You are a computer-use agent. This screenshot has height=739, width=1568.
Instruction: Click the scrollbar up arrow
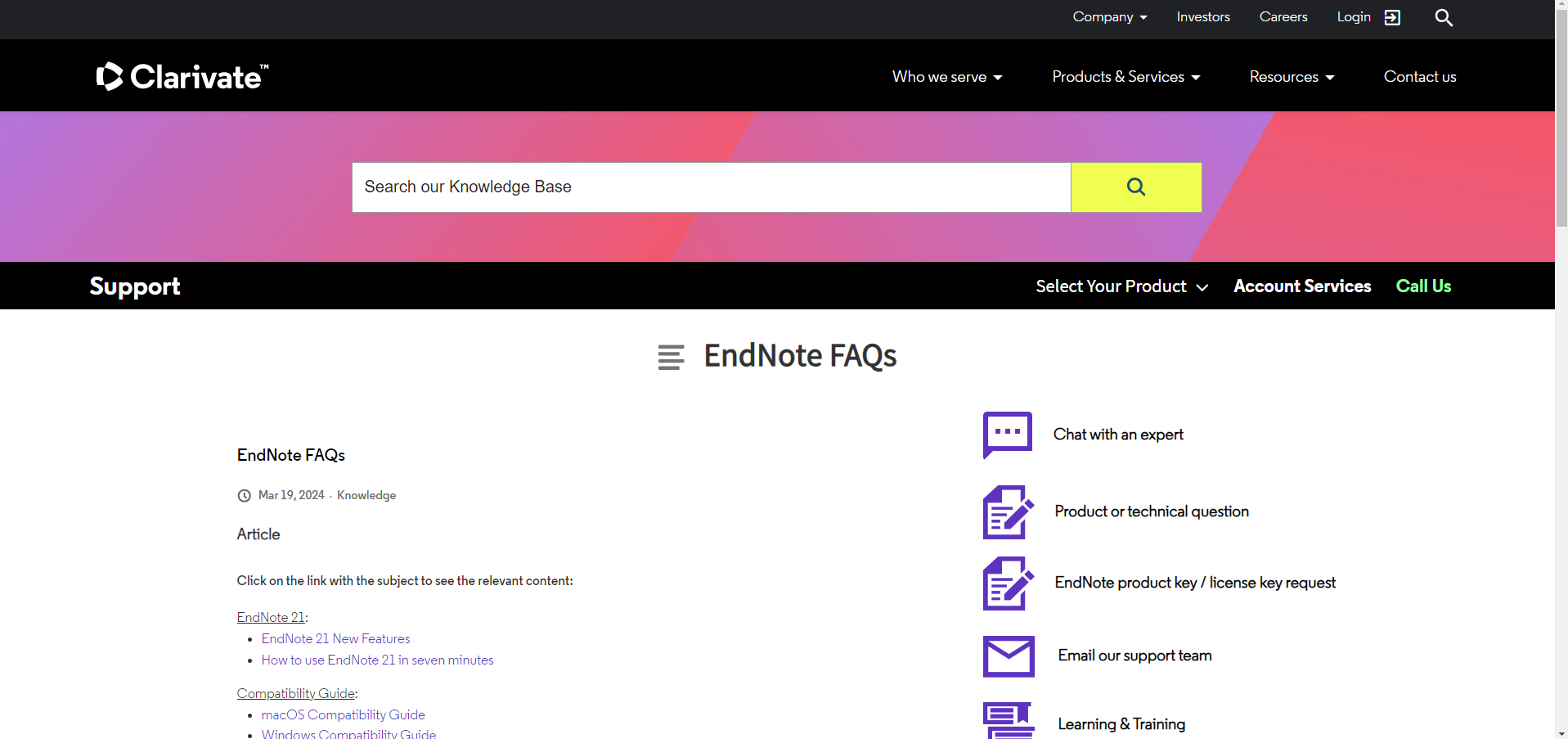coord(1561,6)
